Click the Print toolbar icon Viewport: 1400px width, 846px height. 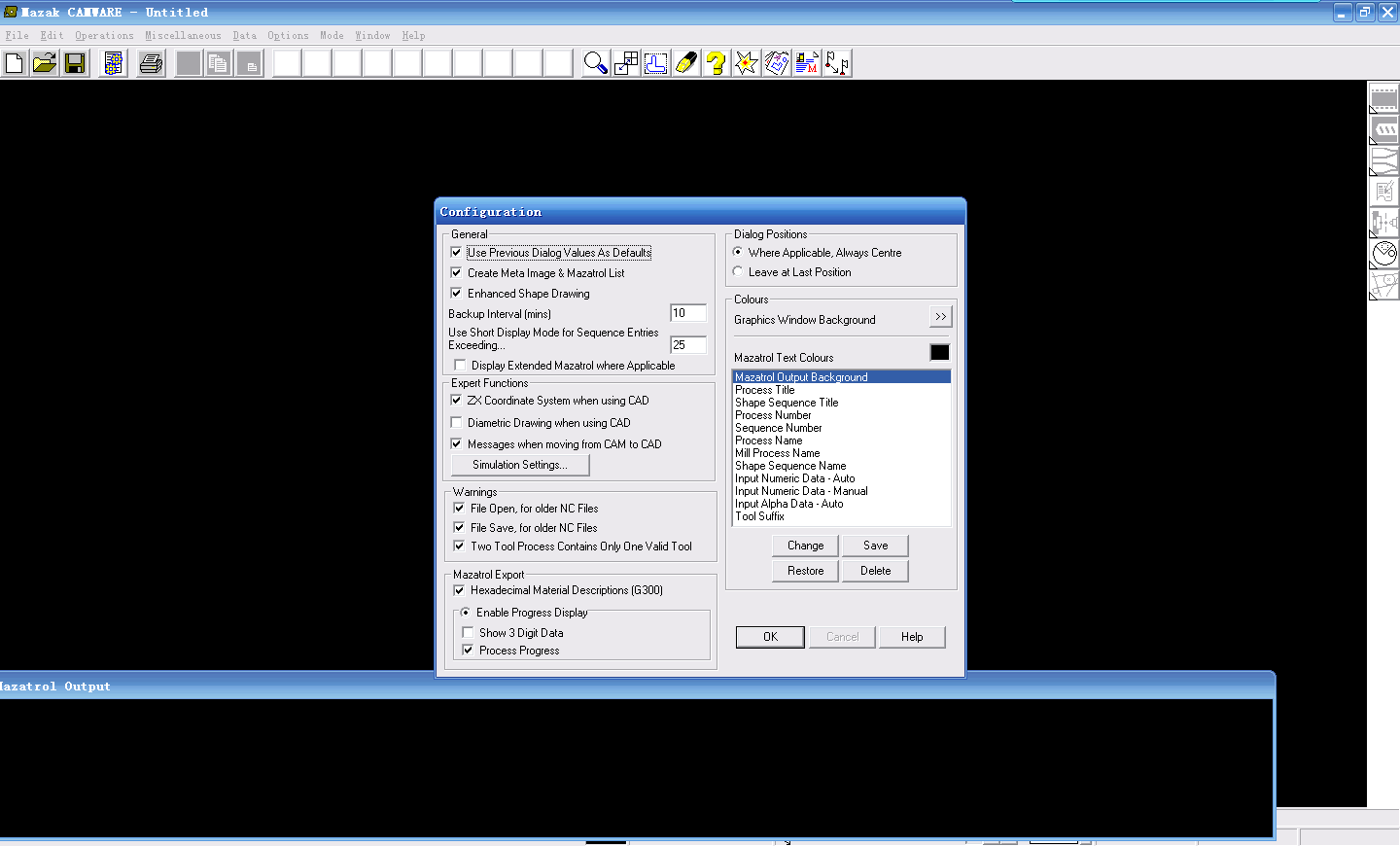151,64
